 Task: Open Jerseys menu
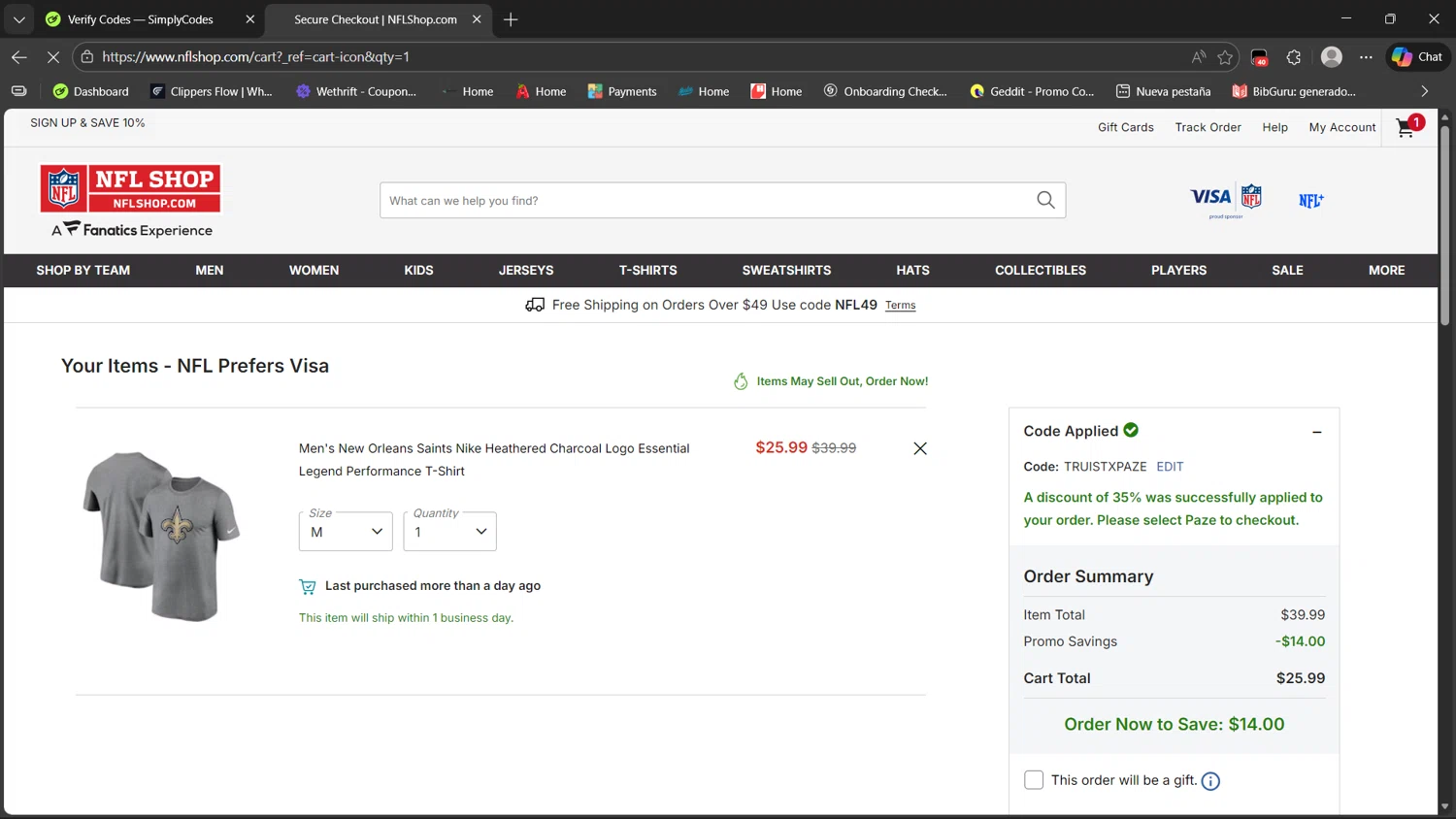pos(526,271)
